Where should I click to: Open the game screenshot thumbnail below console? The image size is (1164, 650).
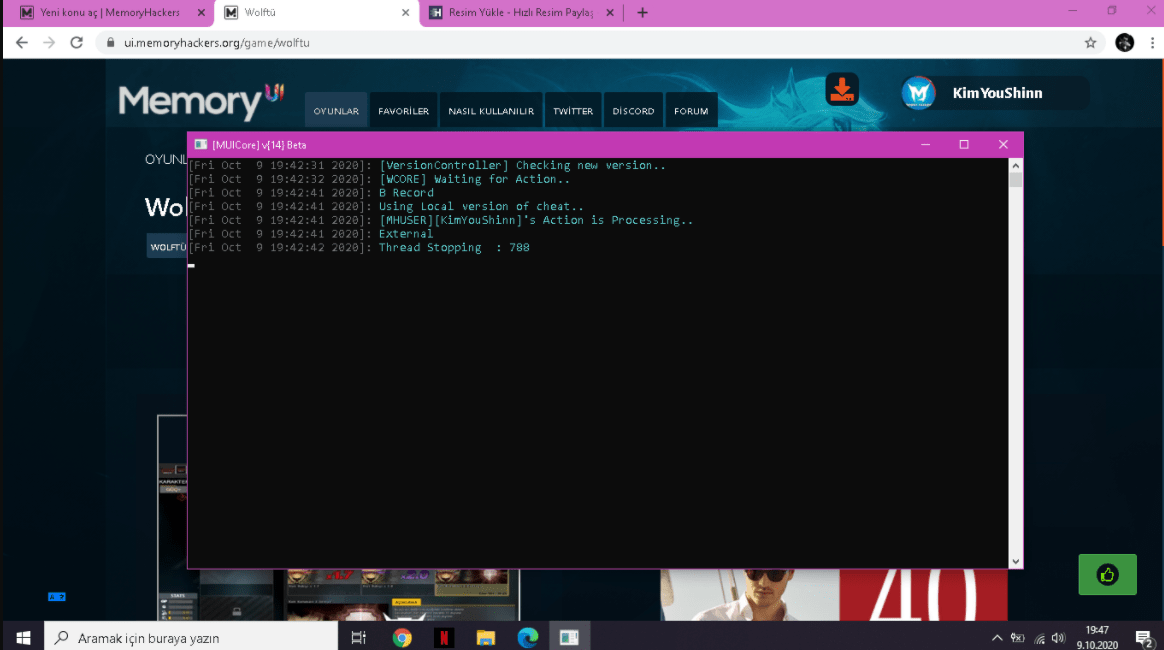[338, 594]
